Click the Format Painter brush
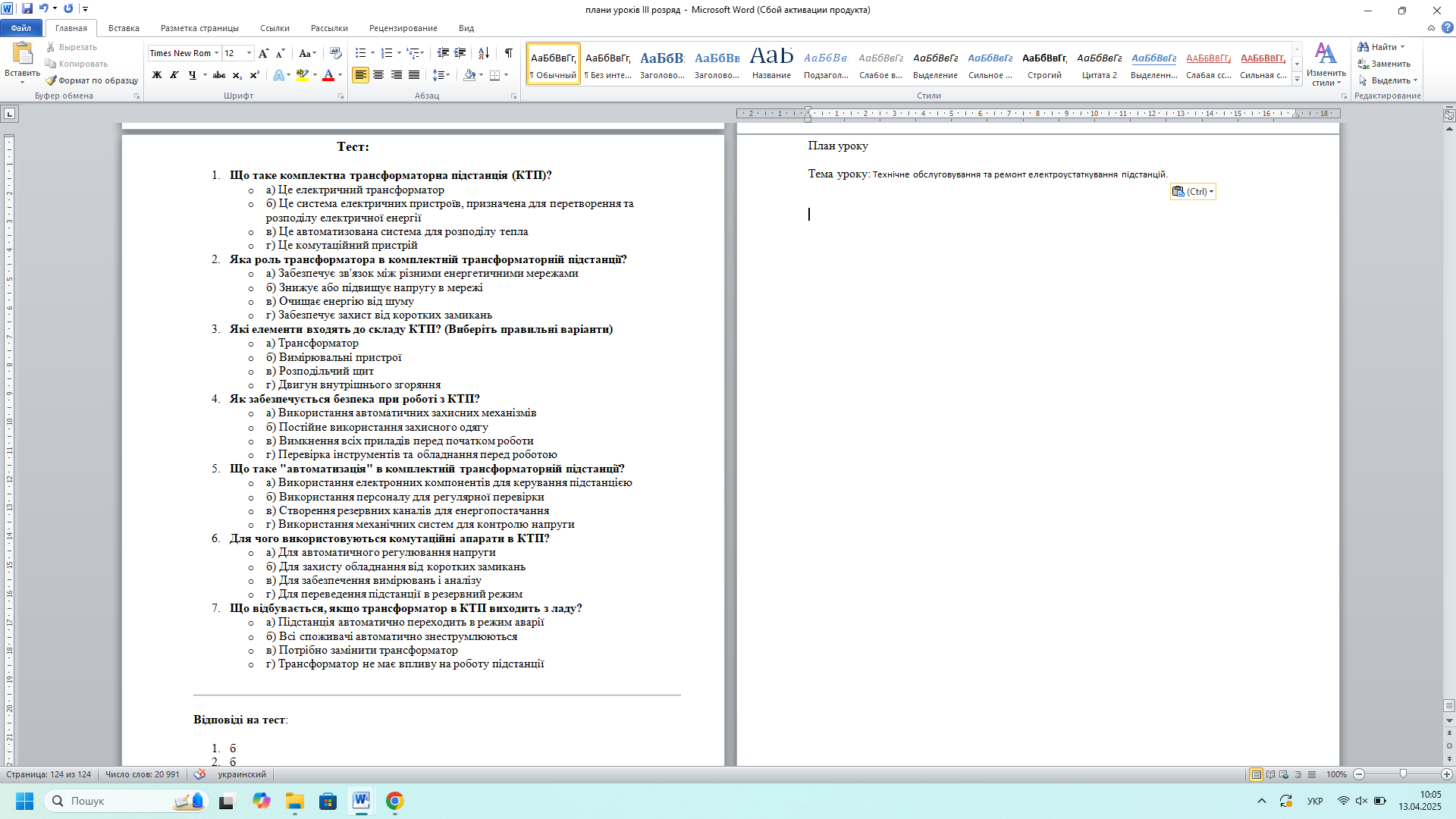Screen dimensions: 1456x819 [x=92, y=80]
